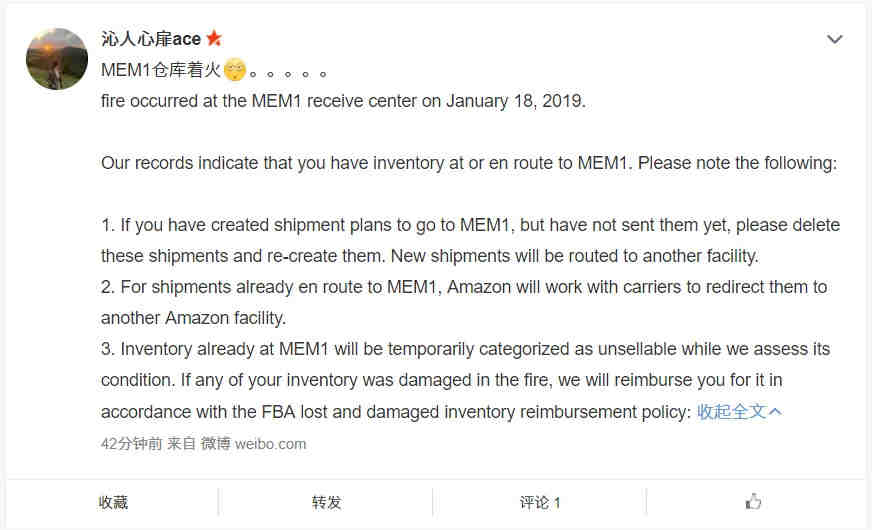Viewport: 872px width, 530px height.
Task: Open the 评论 1 comments section
Action: [x=540, y=502]
